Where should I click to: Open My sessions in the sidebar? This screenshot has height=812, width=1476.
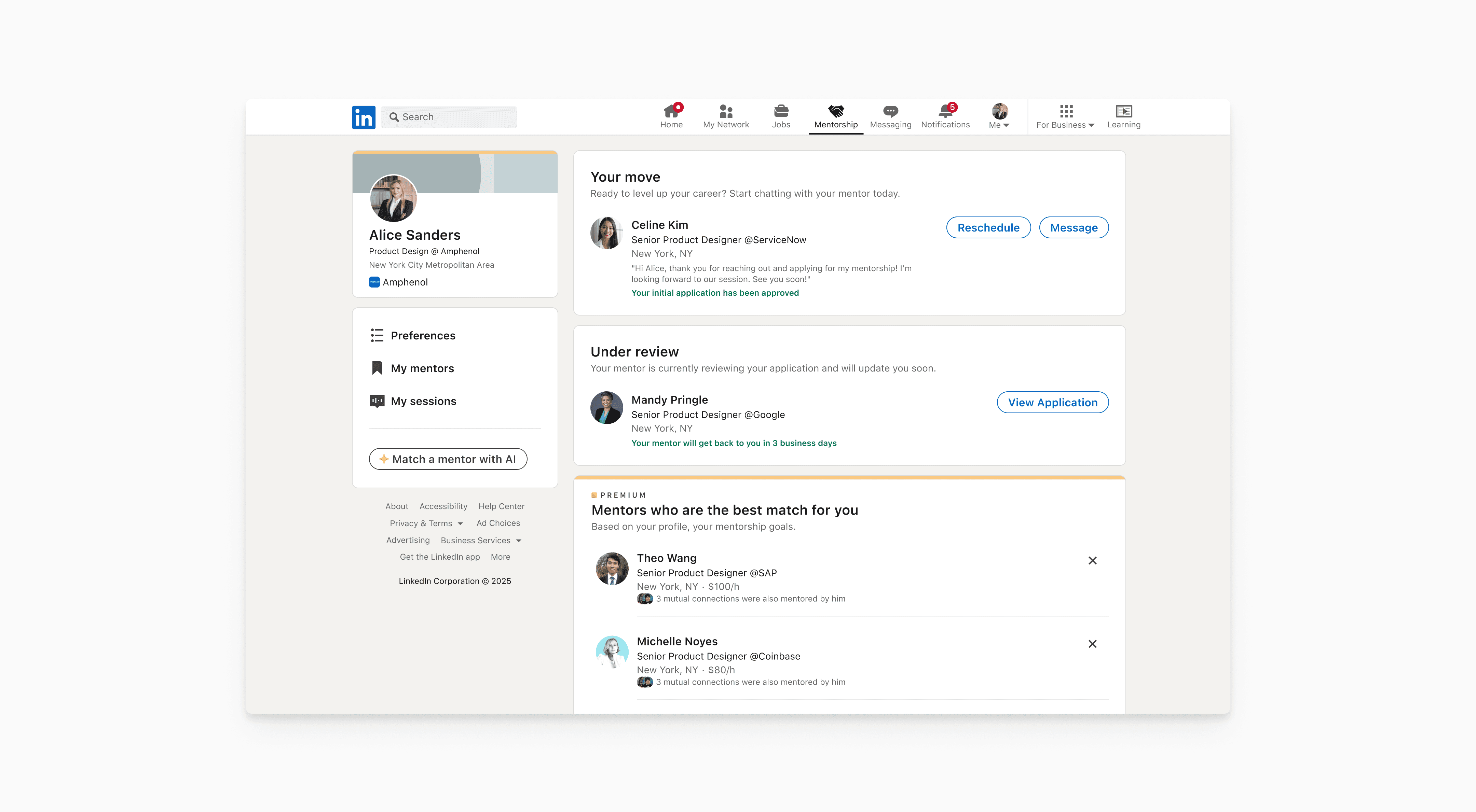(x=423, y=401)
